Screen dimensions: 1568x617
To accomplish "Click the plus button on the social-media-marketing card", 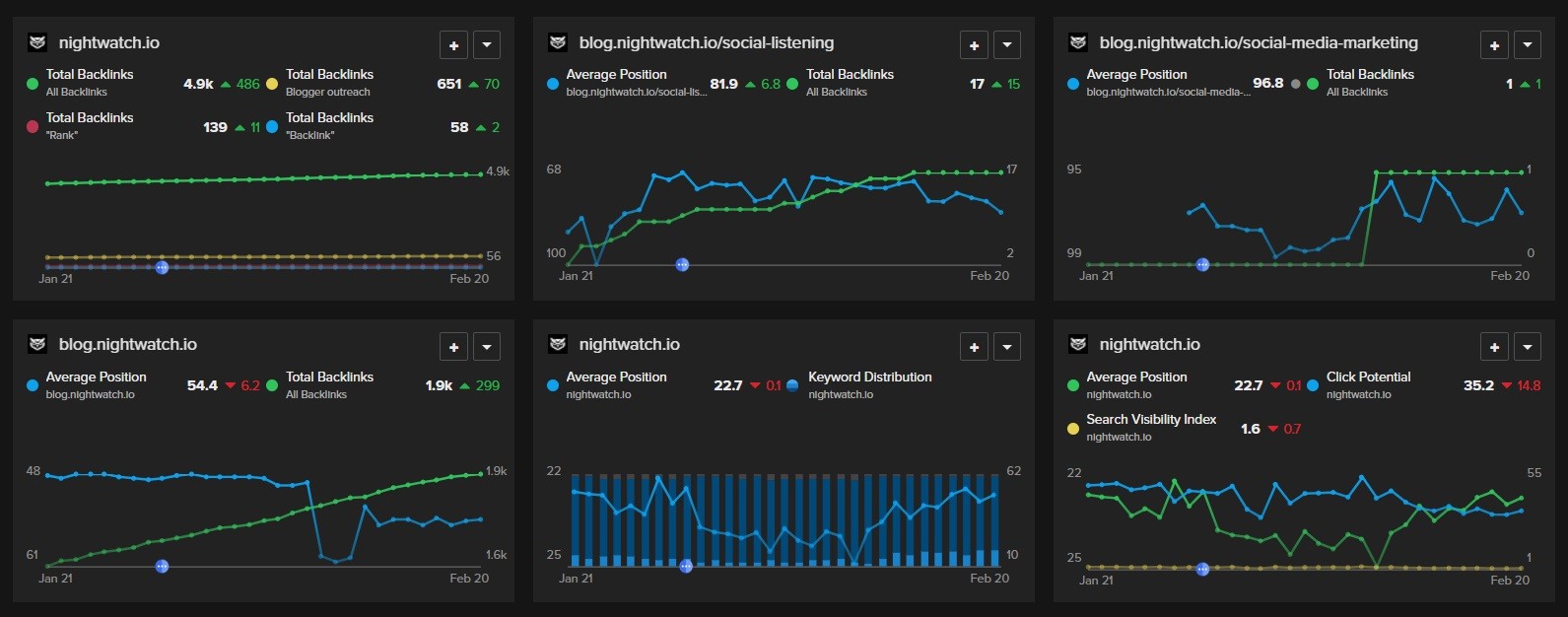I will coord(1494,45).
